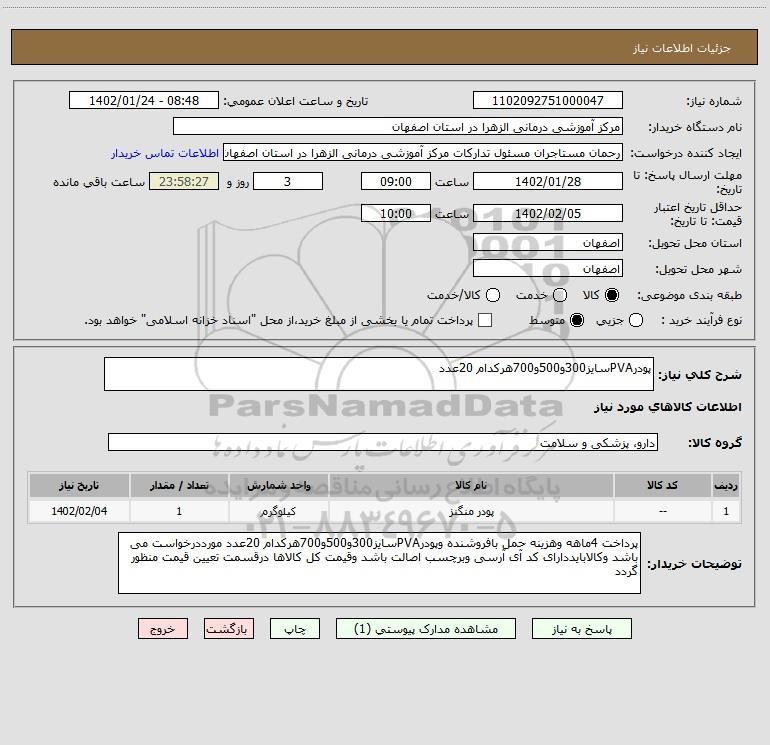Click مشاهده مدارک پیوستی (1) button
The width and height of the screenshot is (770, 745).
(426, 629)
